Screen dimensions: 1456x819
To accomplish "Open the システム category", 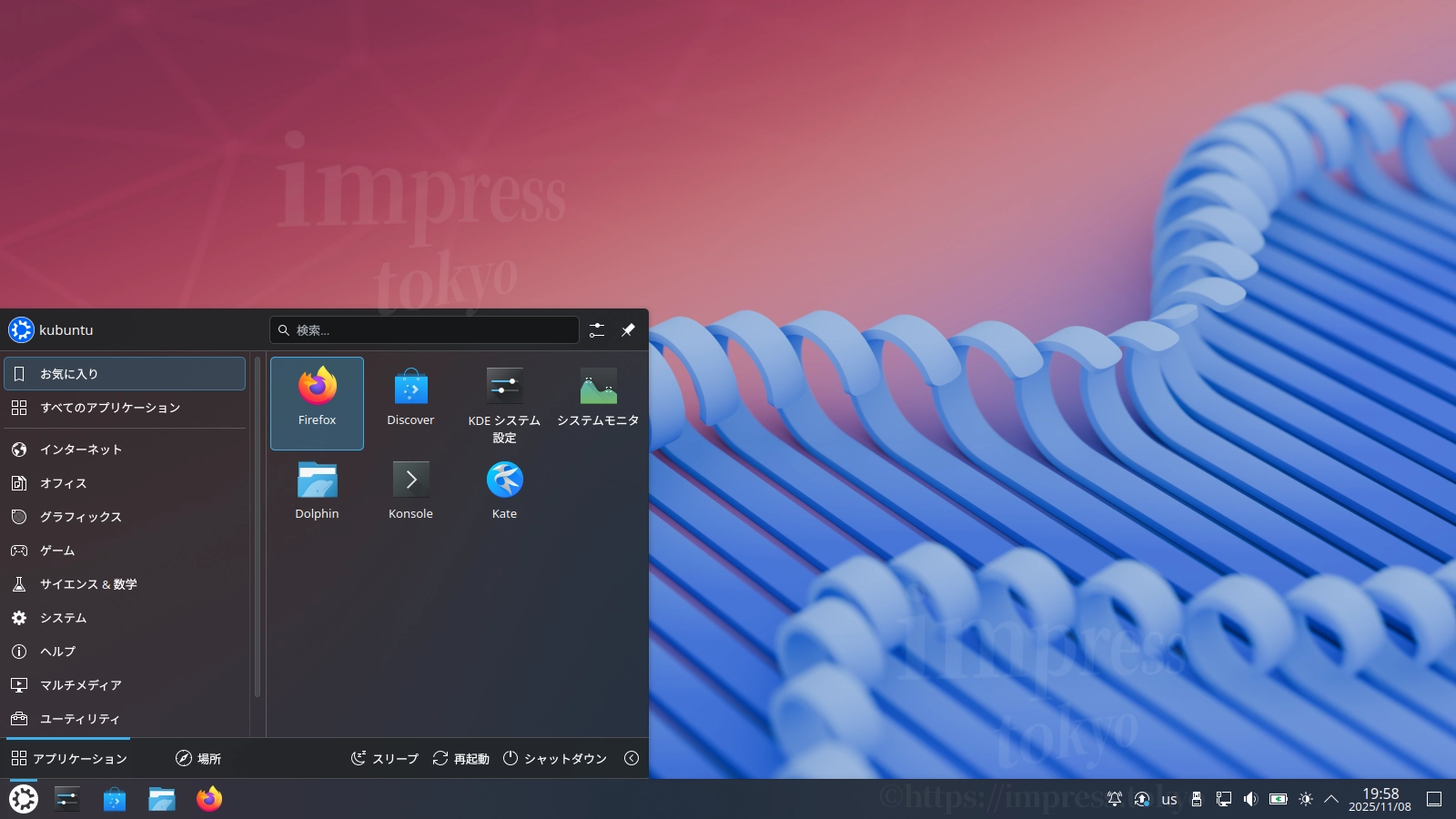I will click(125, 618).
